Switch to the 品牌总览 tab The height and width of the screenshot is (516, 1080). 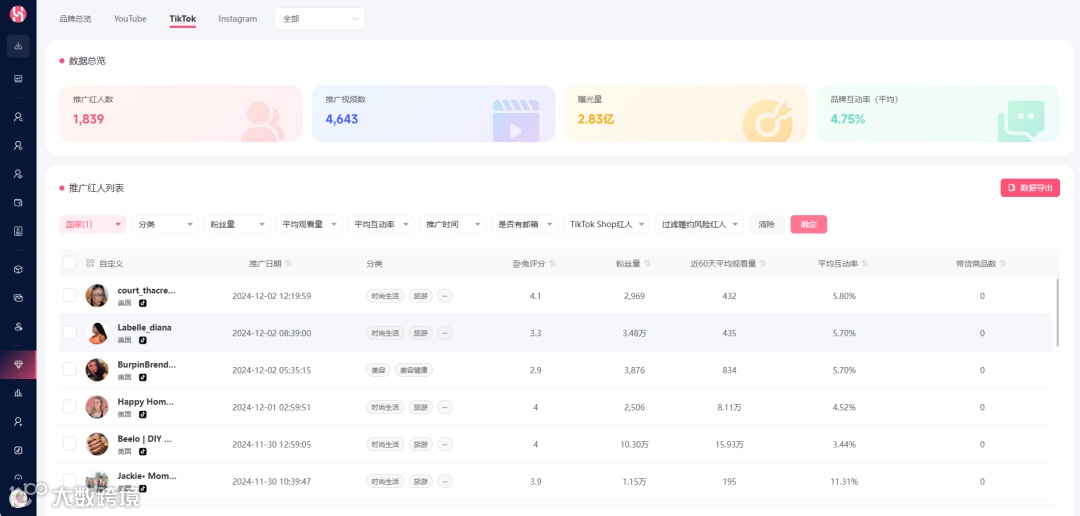75,19
